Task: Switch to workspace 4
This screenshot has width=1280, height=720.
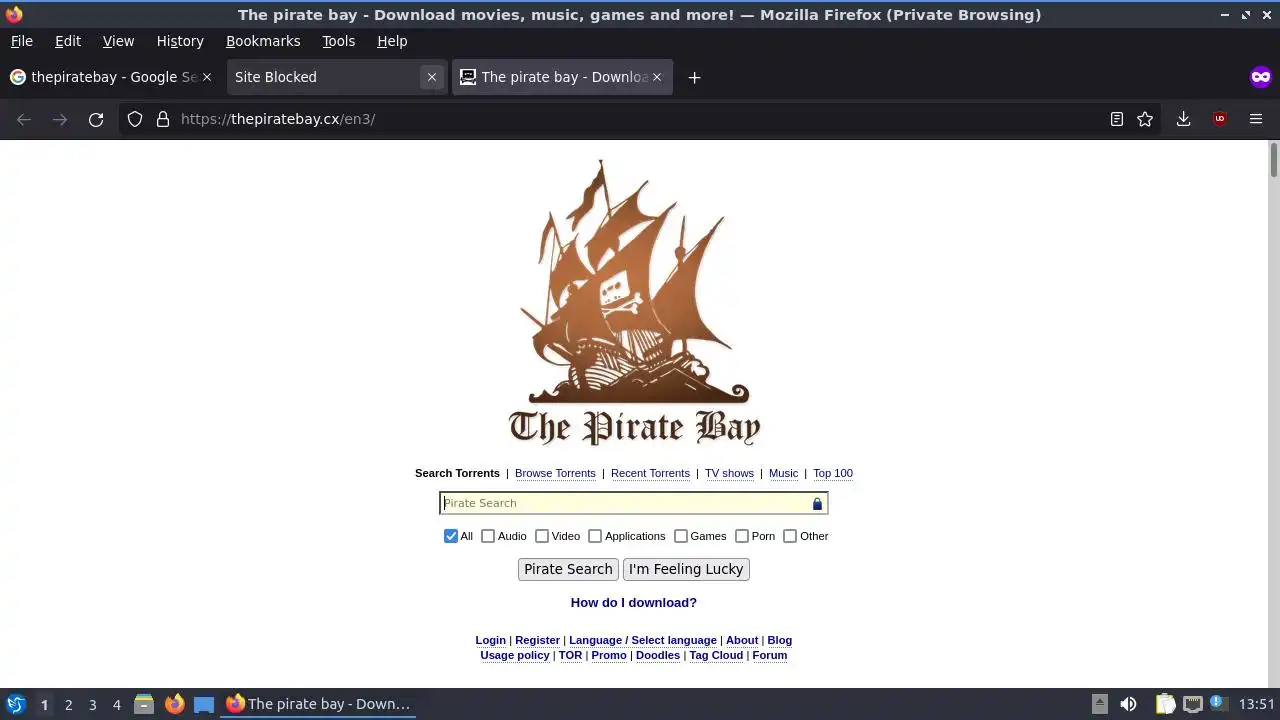Action: 116,705
